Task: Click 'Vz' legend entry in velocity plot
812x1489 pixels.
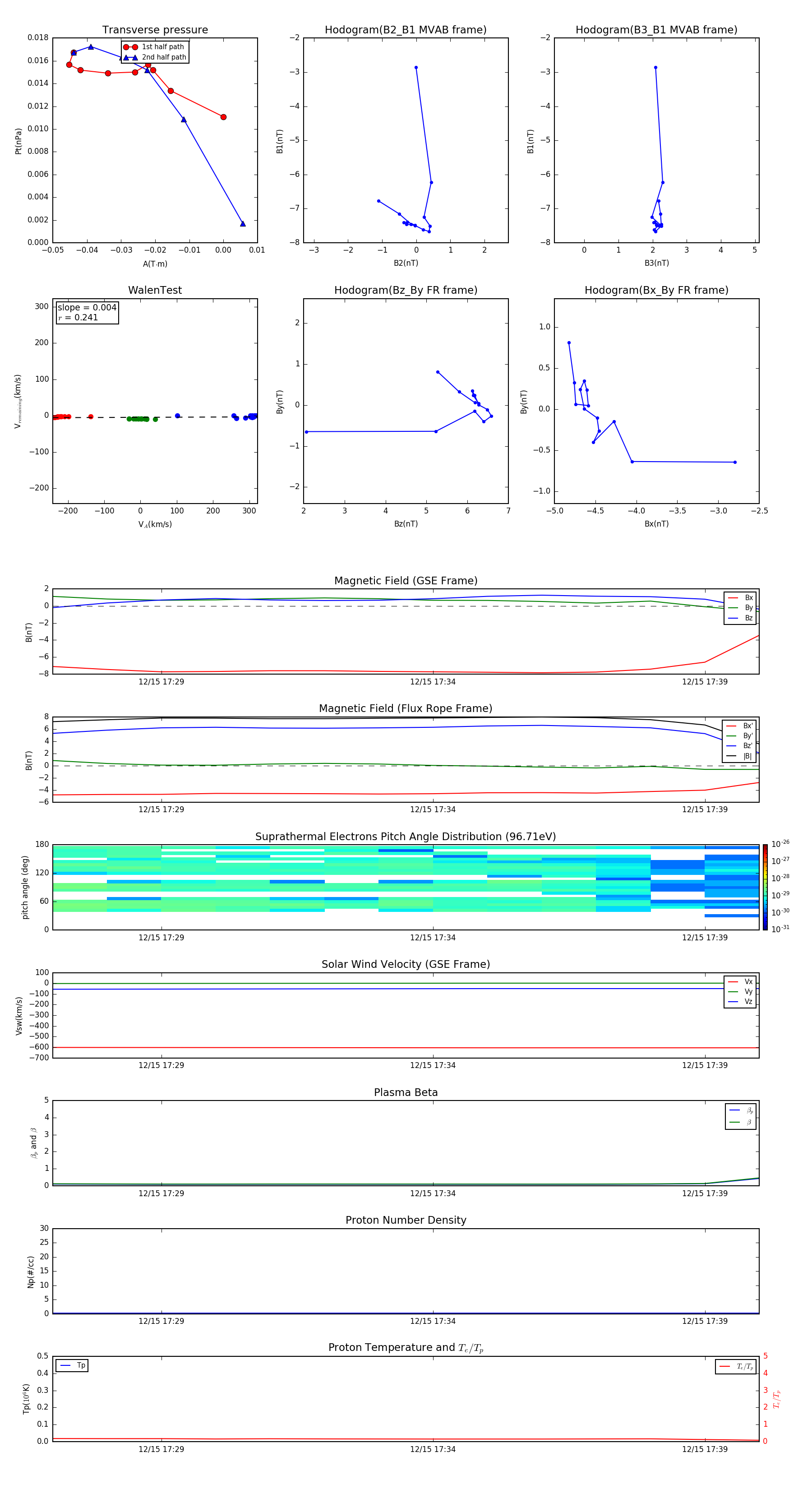Action: coord(740,1001)
